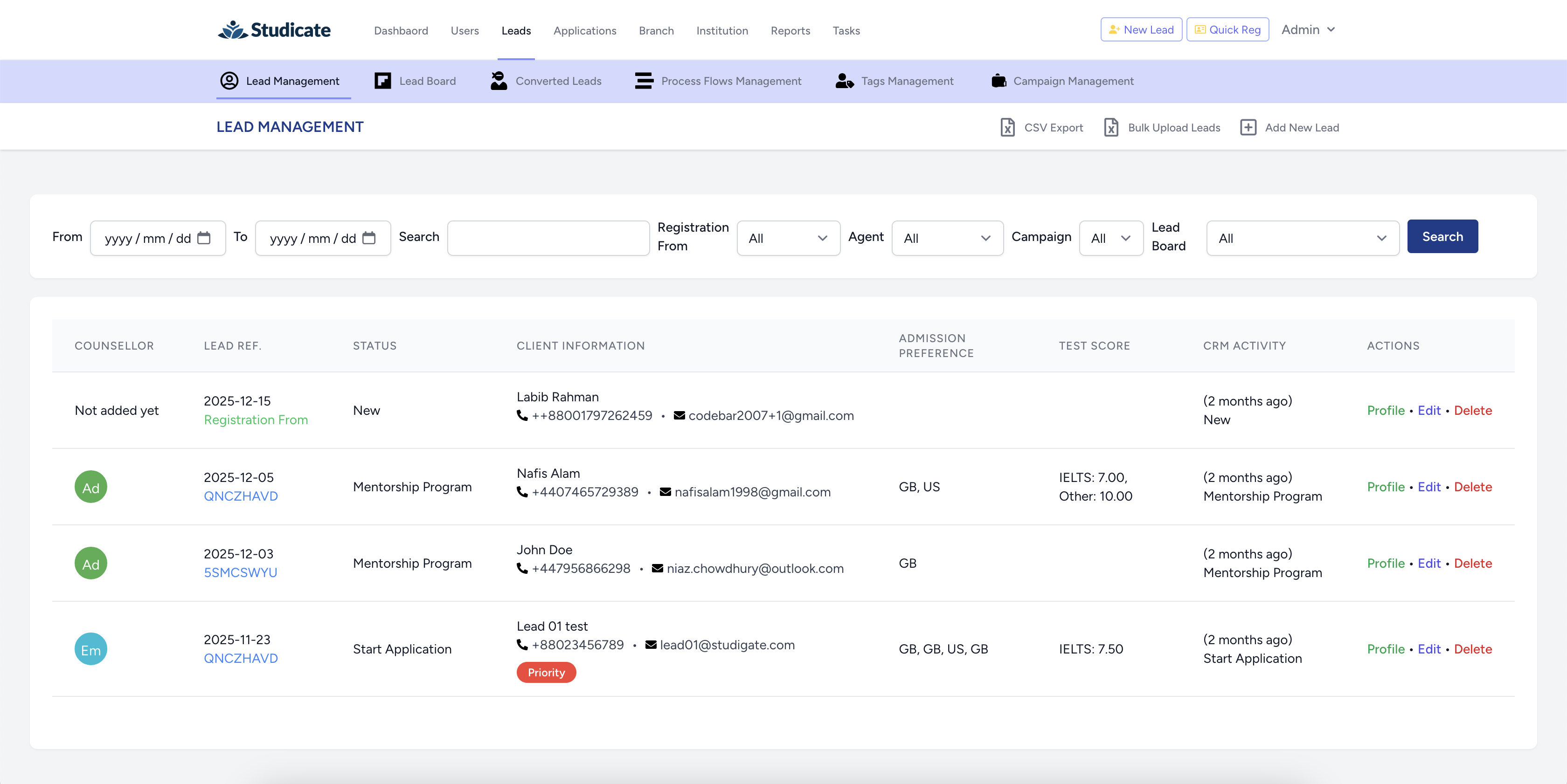
Task: Click the Add New Lead plus icon
Action: [x=1248, y=127]
